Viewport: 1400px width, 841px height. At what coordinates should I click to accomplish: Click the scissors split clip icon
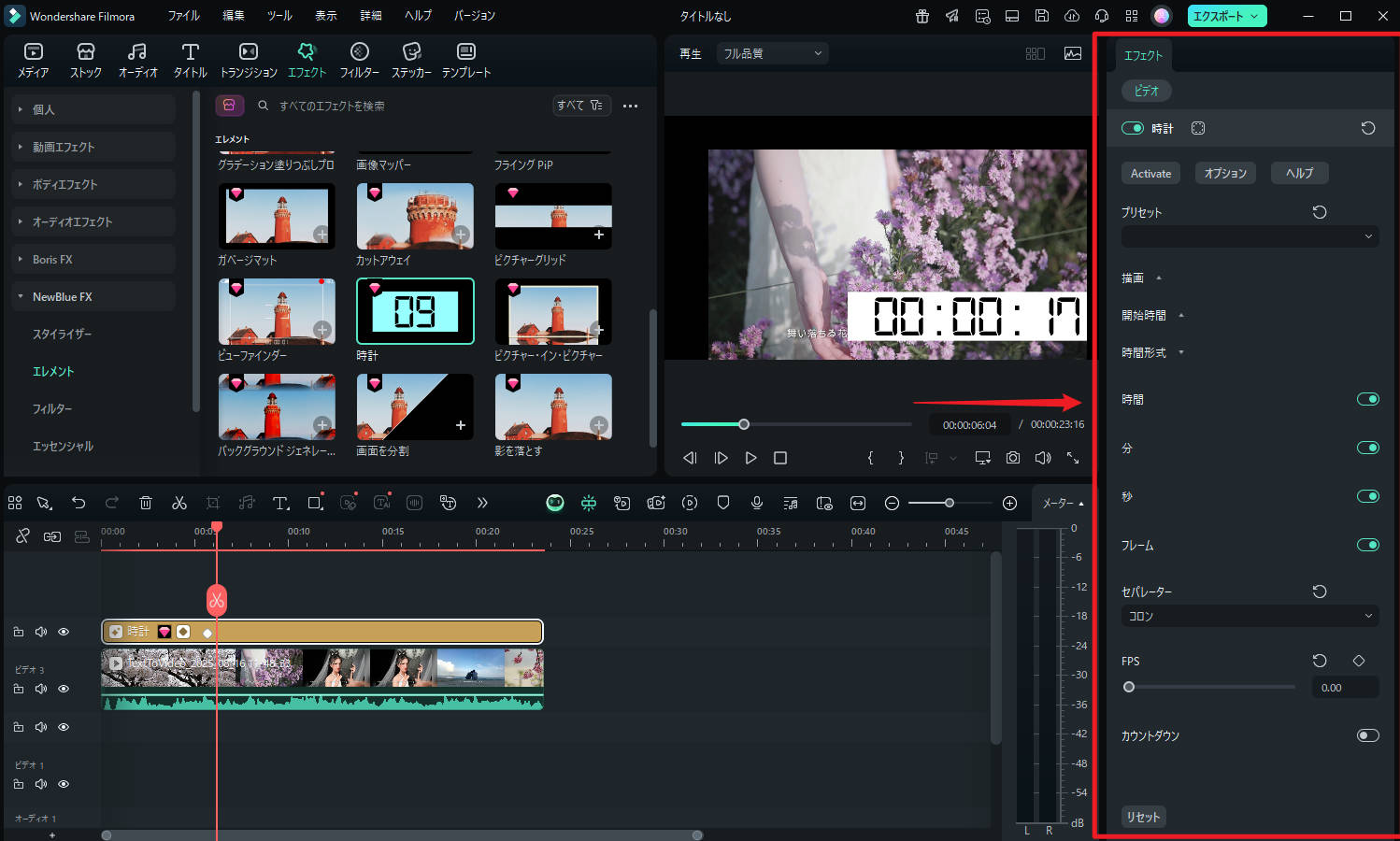[179, 503]
